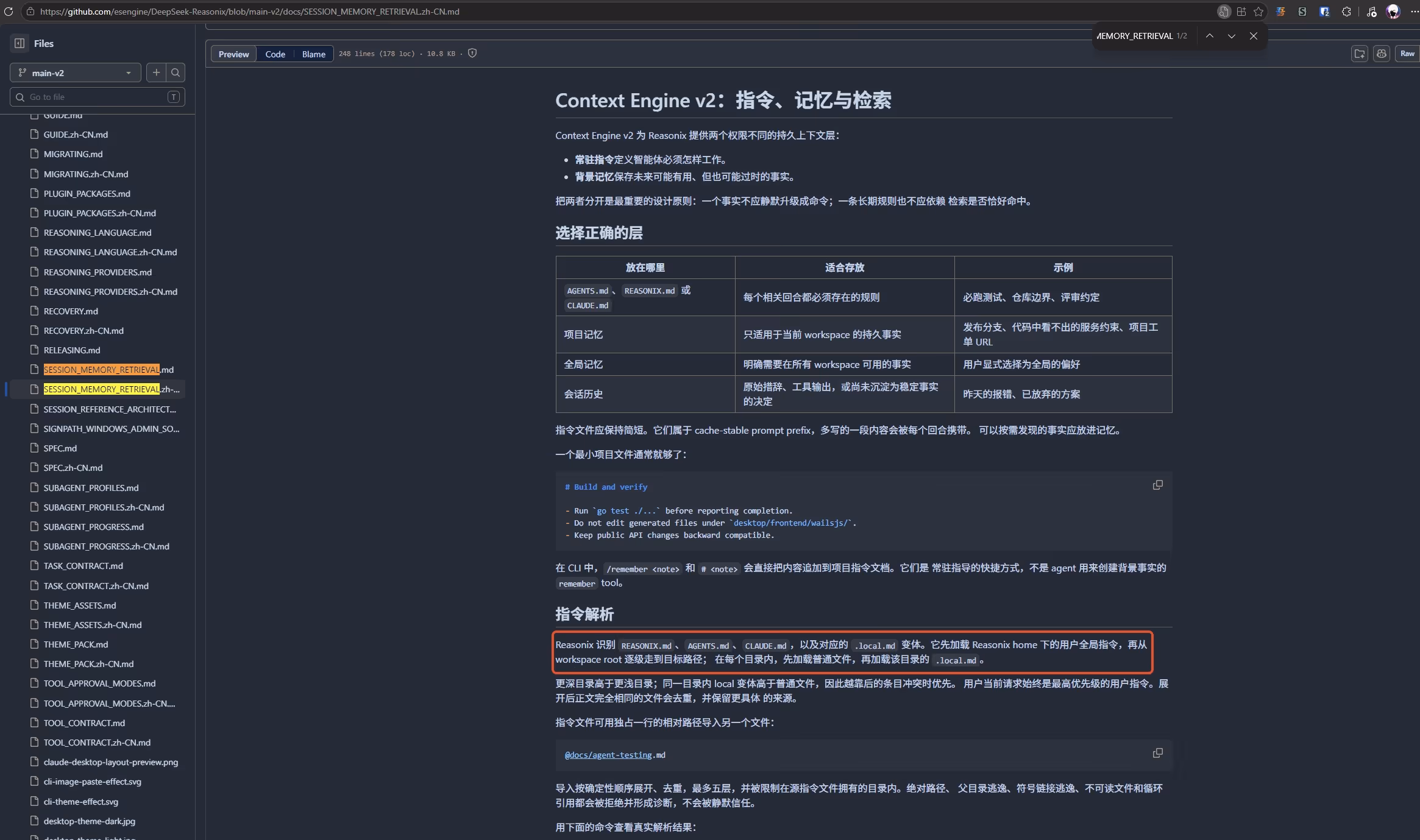1420x840 pixels.
Task: Open the split screen icon in address bar
Action: tap(1241, 12)
